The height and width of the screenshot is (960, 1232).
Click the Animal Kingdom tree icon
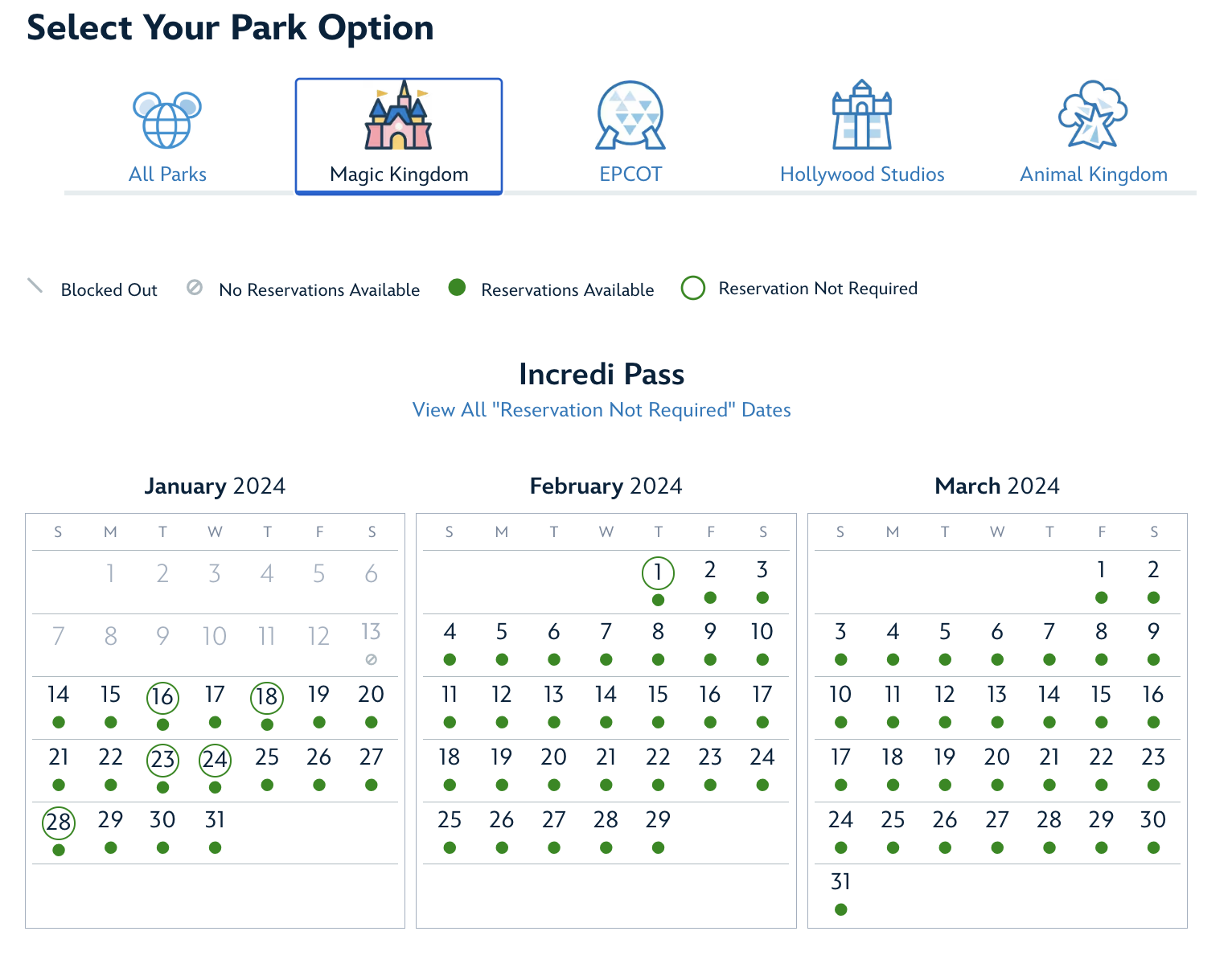coord(1093,117)
